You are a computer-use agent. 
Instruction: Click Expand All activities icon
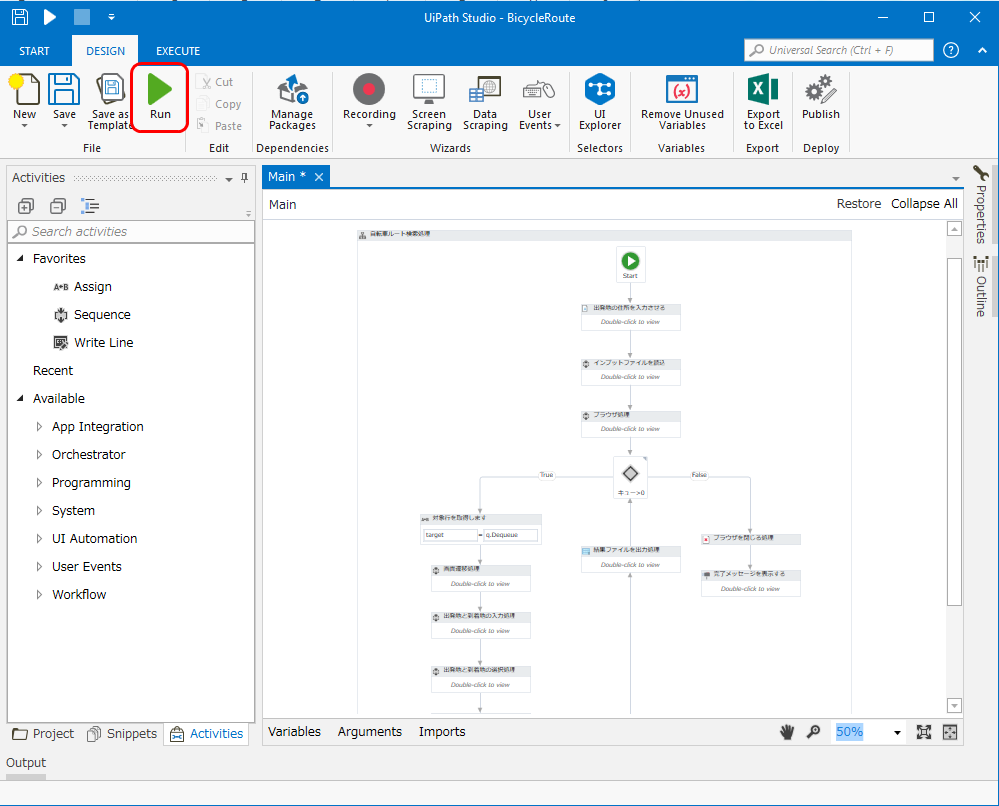tap(26, 206)
